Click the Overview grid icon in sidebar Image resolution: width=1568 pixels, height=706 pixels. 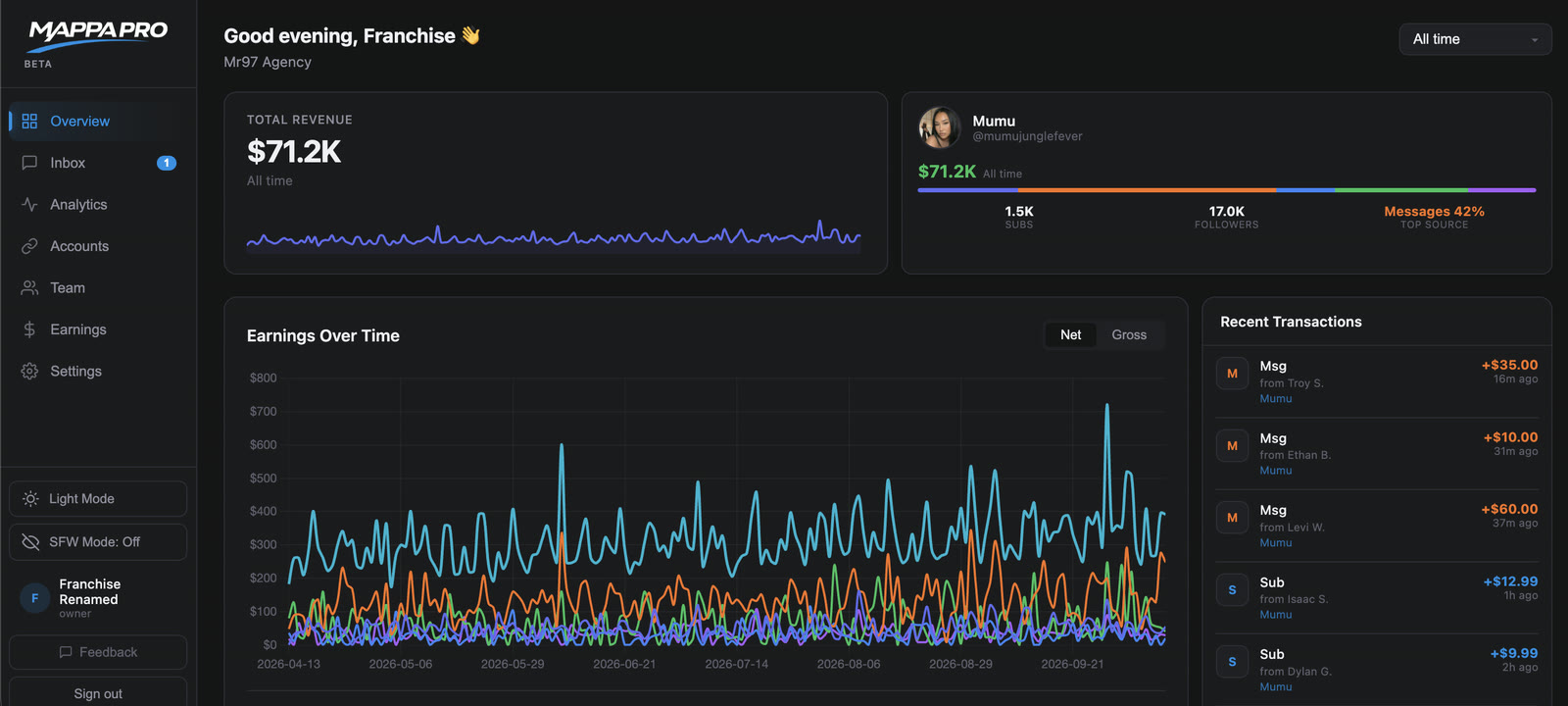coord(29,121)
